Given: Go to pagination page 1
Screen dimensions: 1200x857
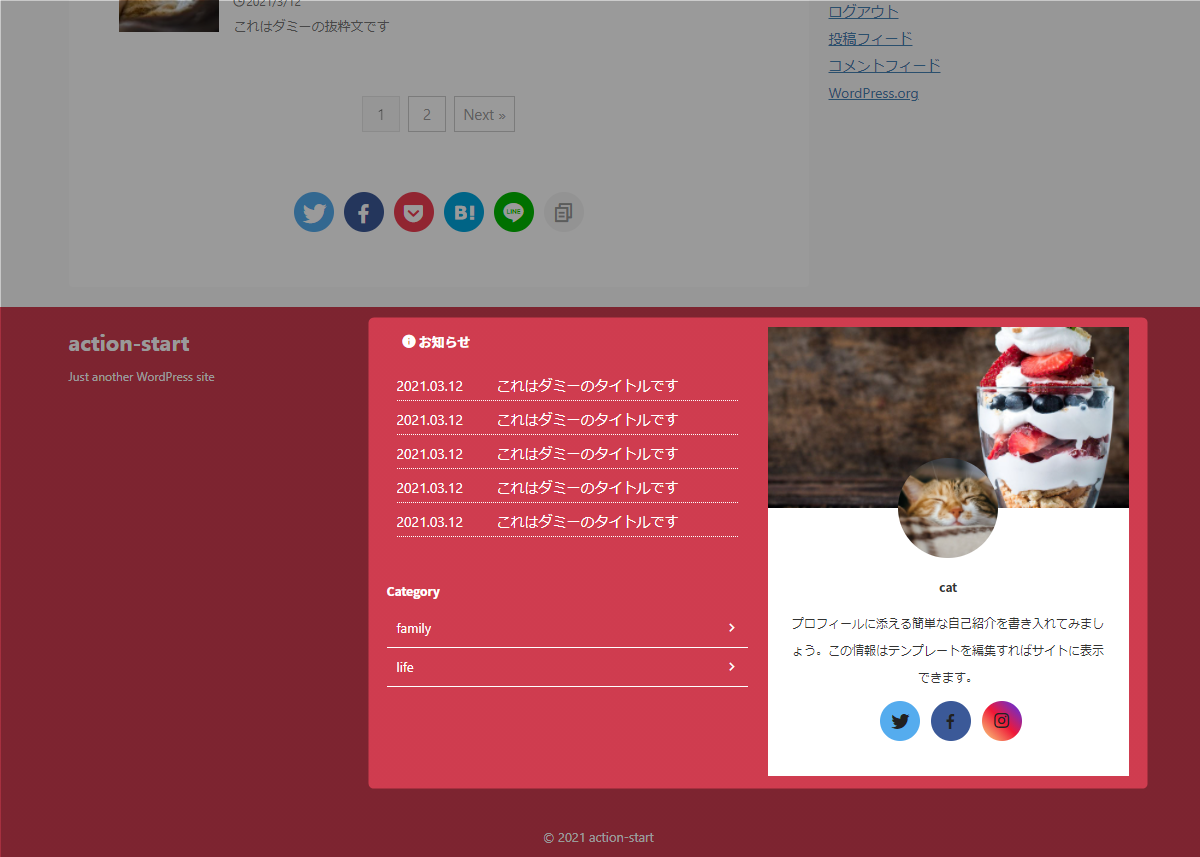Looking at the screenshot, I should 381,114.
